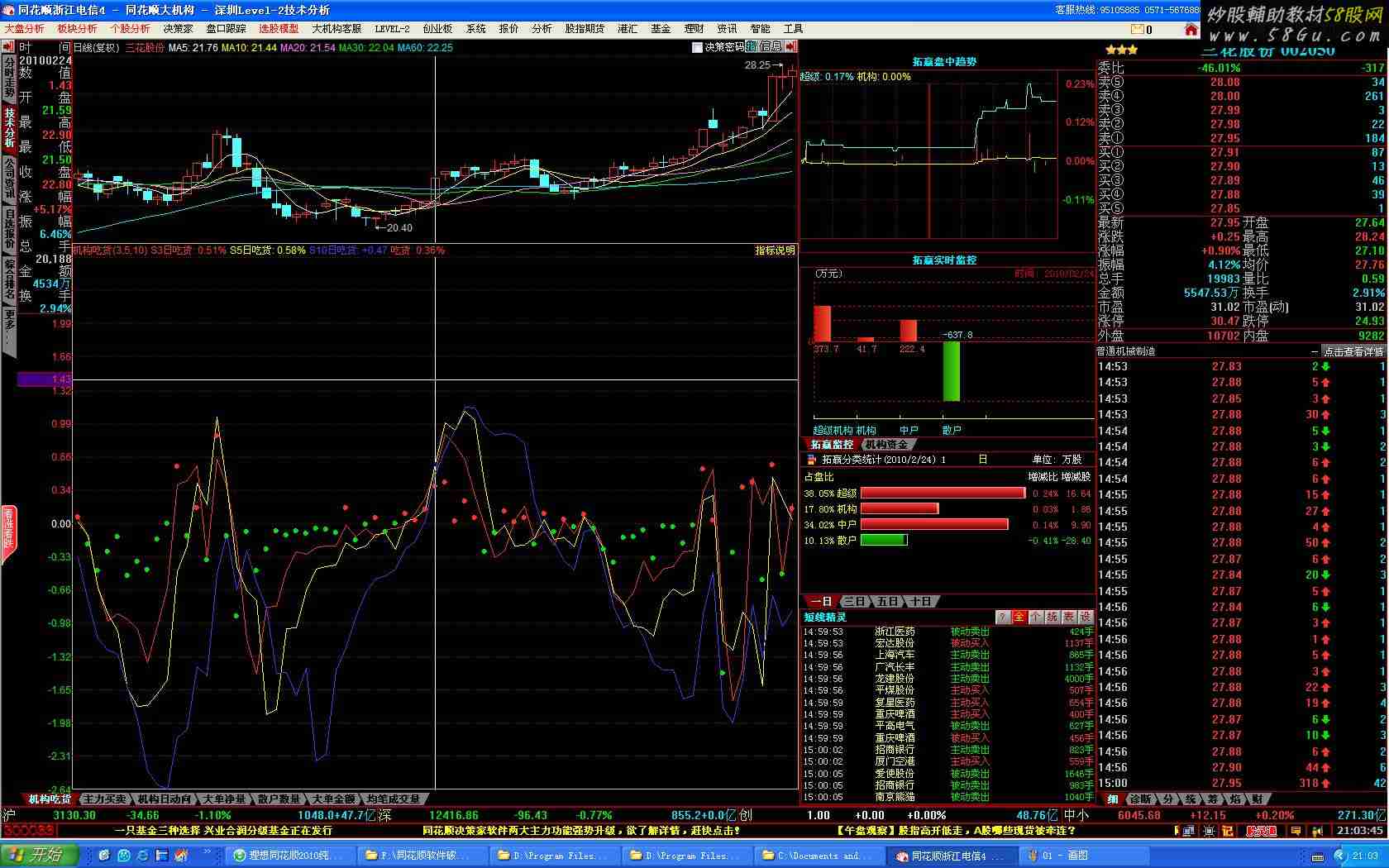Select the 一日 period tab
1389x868 pixels.
(x=821, y=601)
